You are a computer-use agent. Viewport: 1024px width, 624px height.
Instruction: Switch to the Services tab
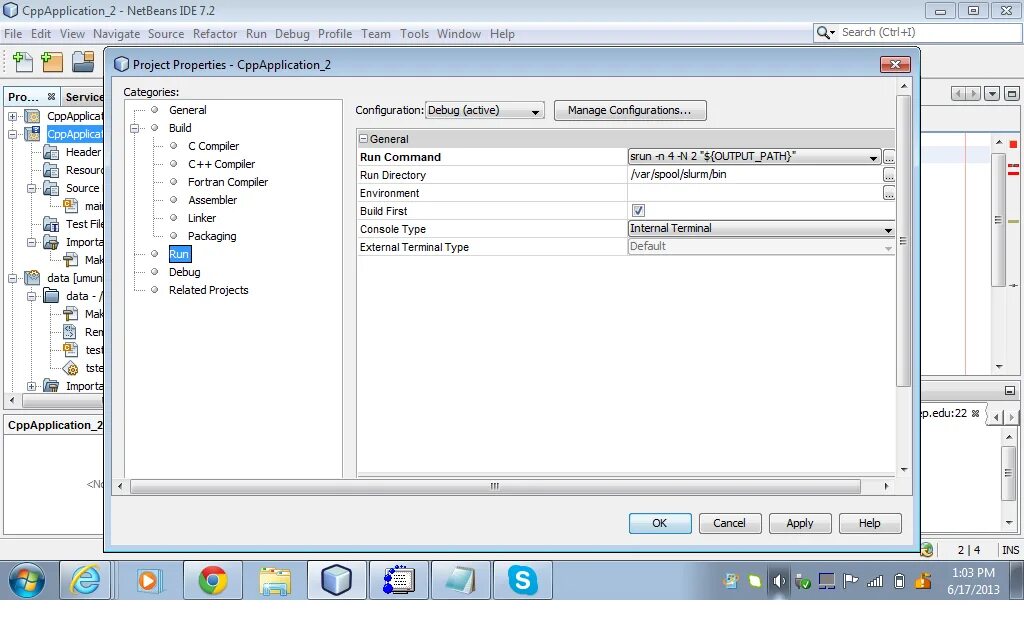[83, 97]
